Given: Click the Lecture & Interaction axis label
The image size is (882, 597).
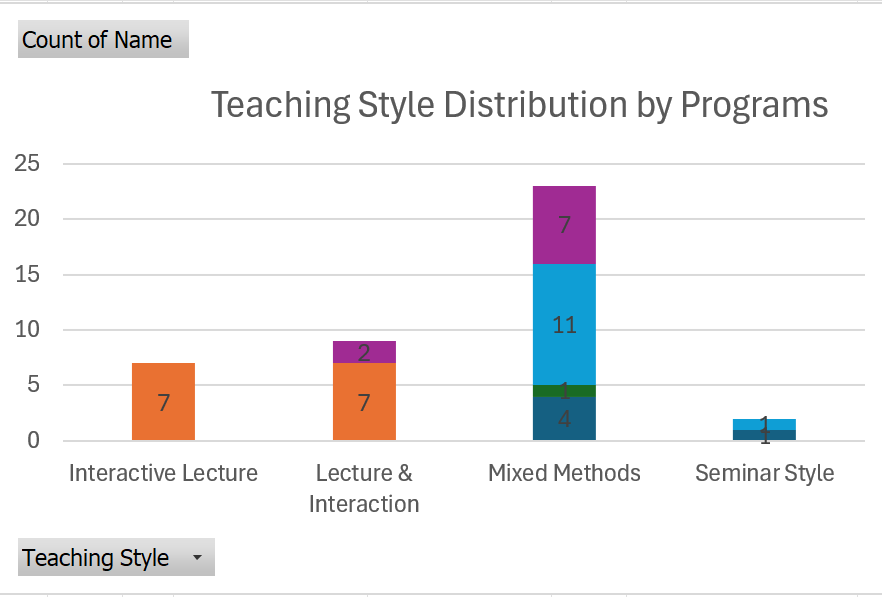Looking at the screenshot, I should 364,488.
